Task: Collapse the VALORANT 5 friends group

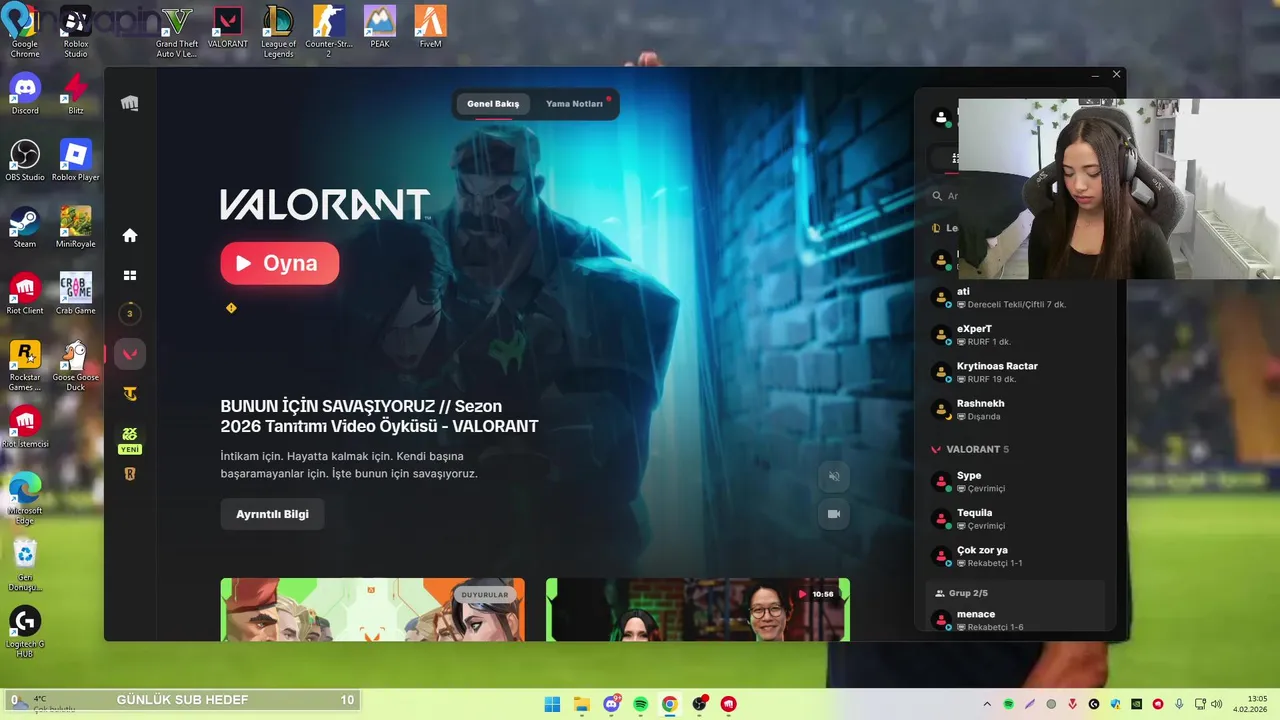Action: [x=970, y=450]
